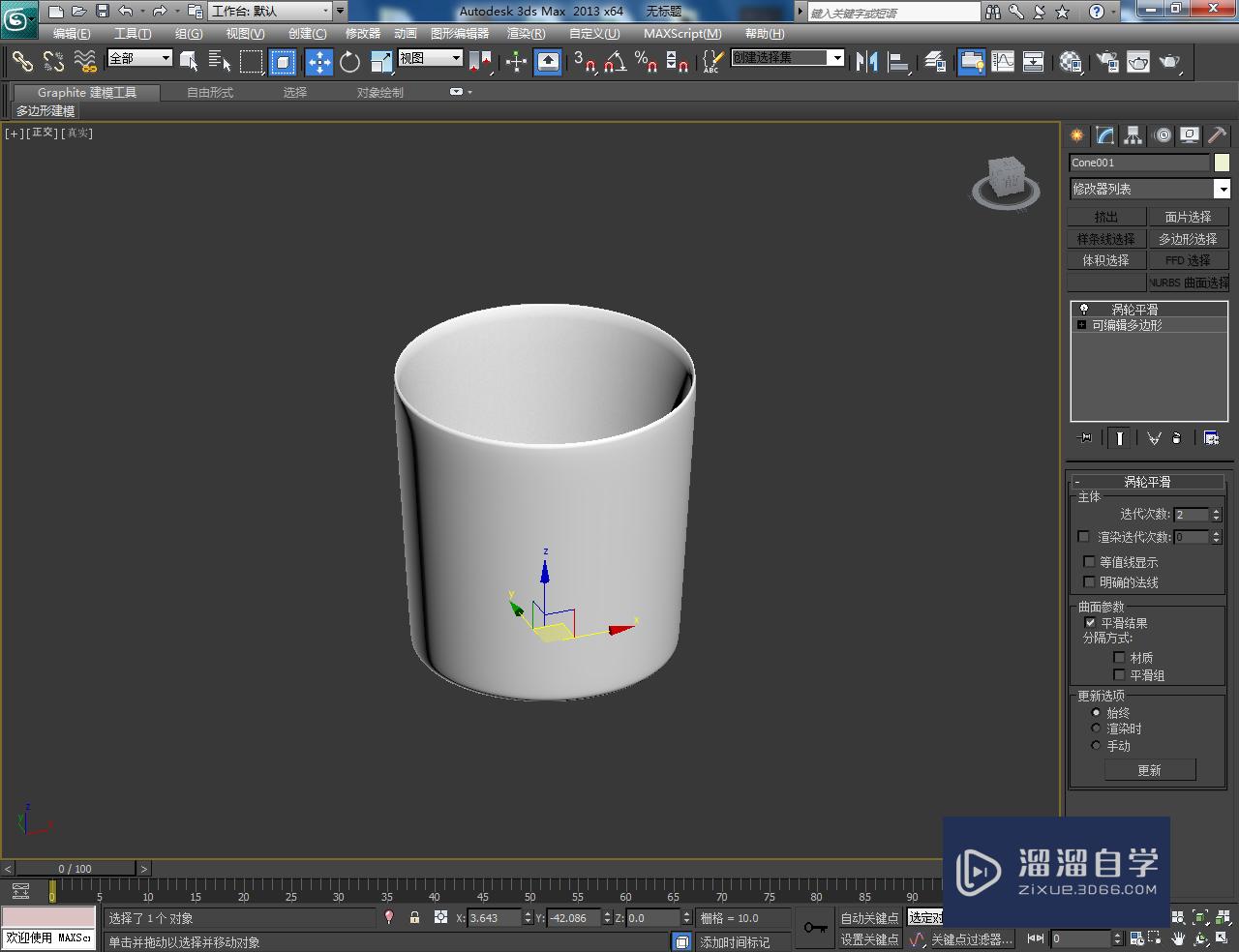Screen dimensions: 1239x952
Task: Open the 全部 selection filter dropdown
Action: 139,58
